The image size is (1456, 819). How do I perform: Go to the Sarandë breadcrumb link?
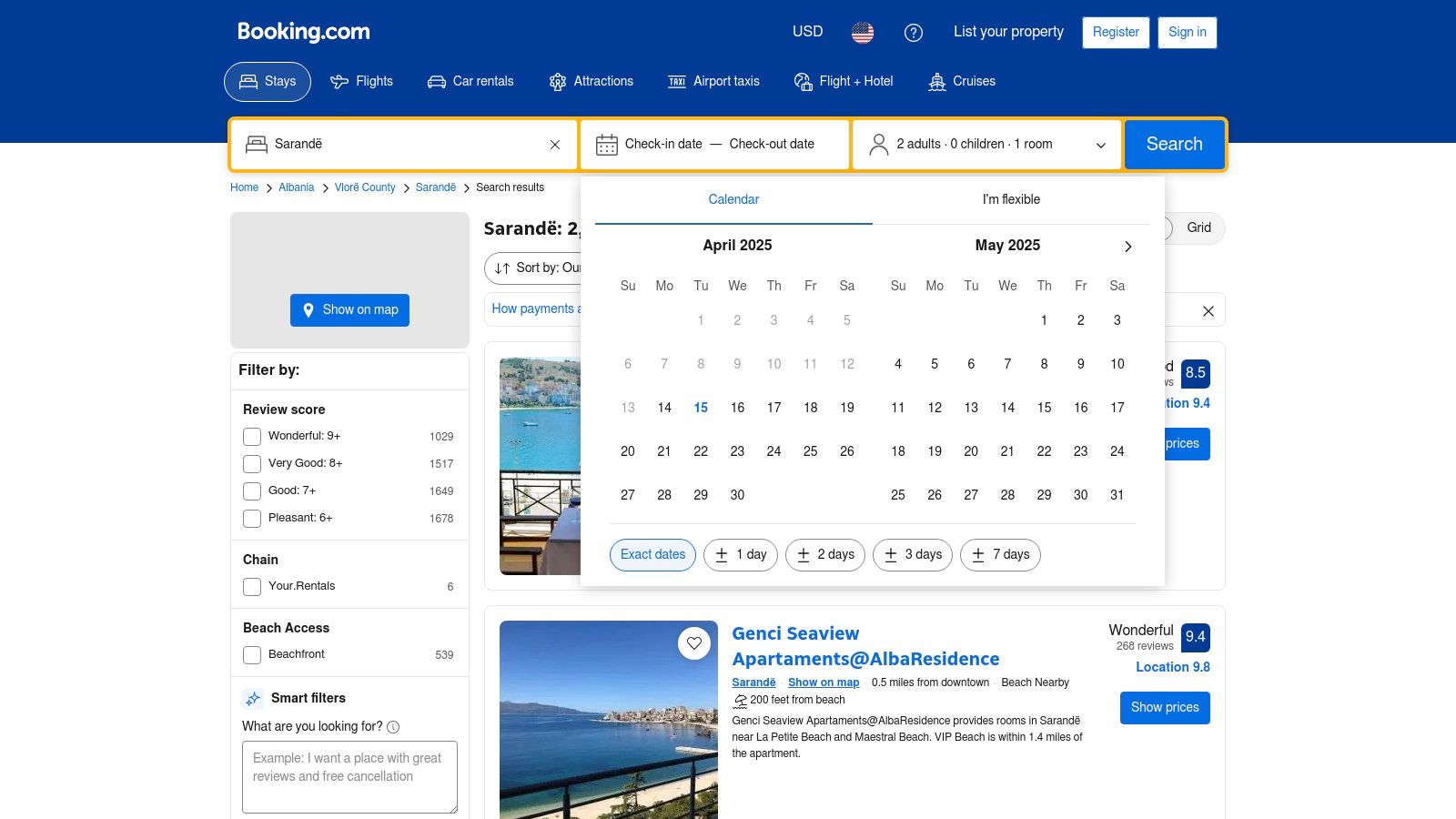tap(436, 187)
